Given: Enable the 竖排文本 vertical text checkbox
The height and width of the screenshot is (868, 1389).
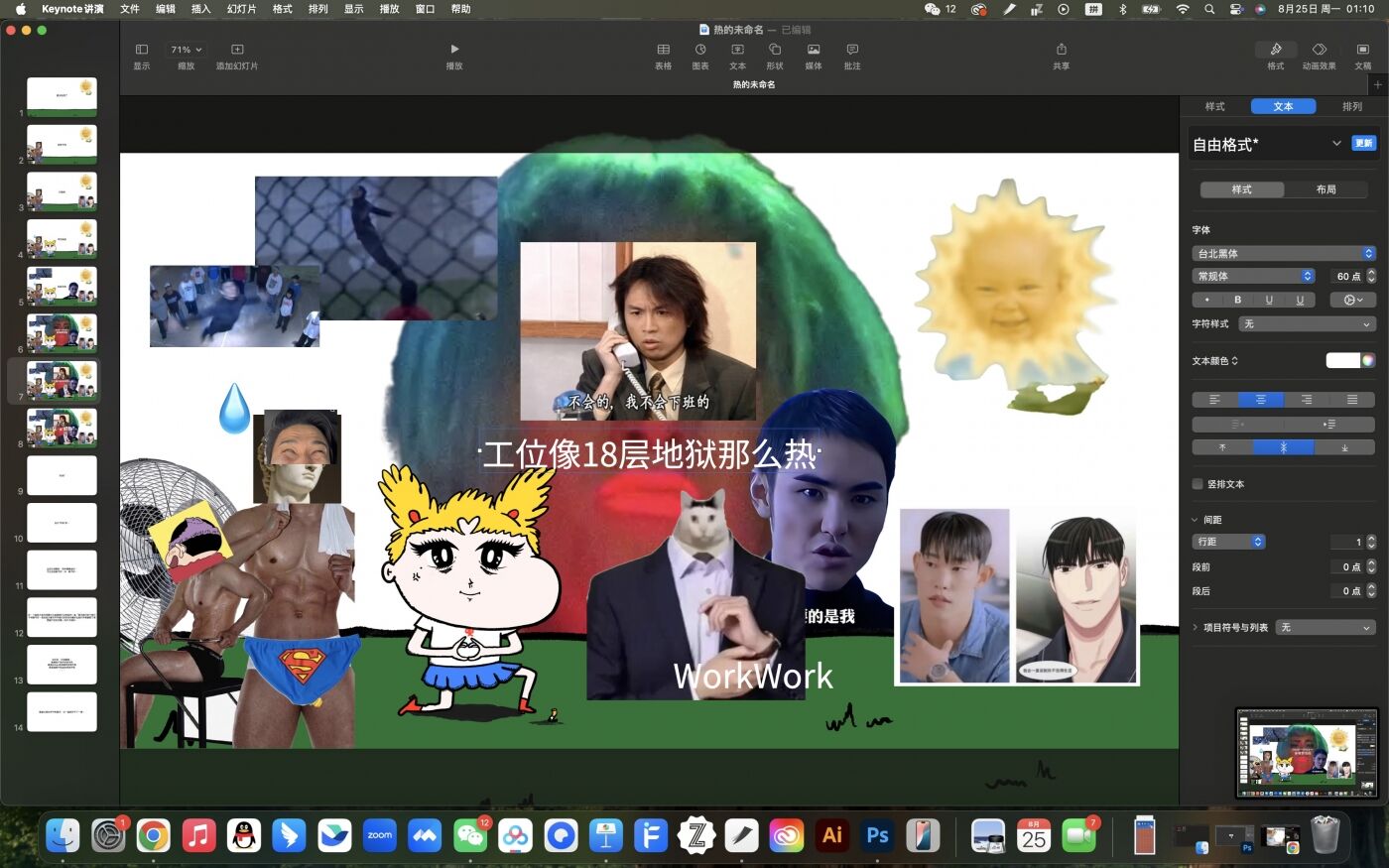Looking at the screenshot, I should point(1198,484).
